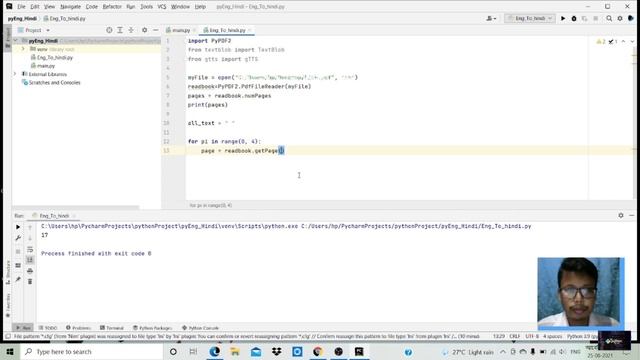
Task: Select Scratches and Consoles
Action: [51, 82]
